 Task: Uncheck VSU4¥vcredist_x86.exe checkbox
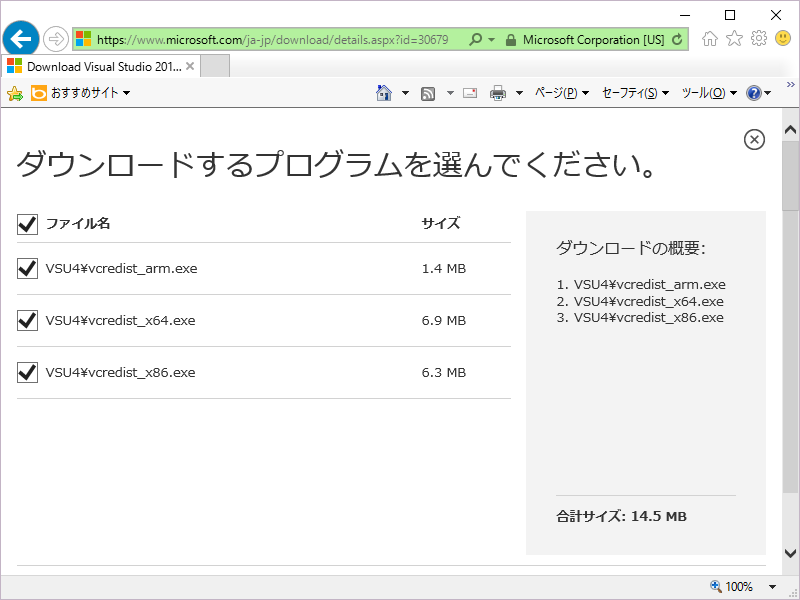[27, 372]
